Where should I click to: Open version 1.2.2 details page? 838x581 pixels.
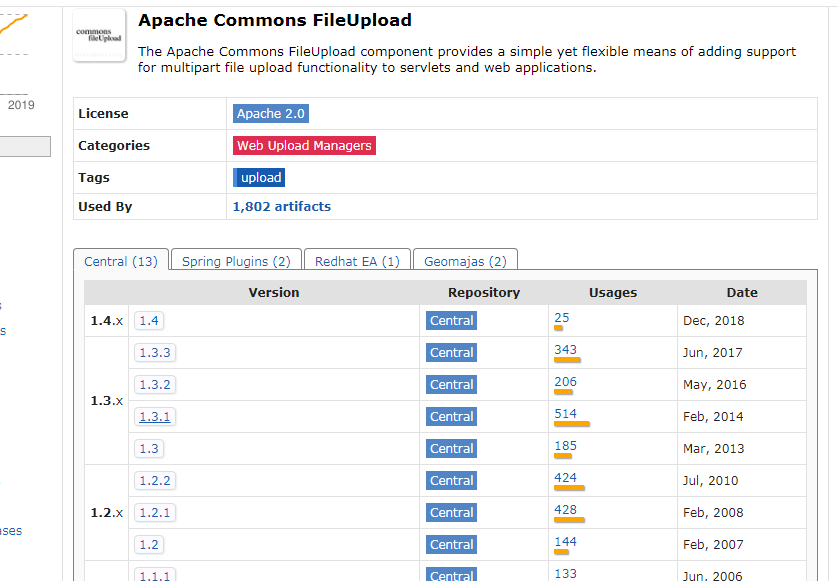click(x=154, y=480)
